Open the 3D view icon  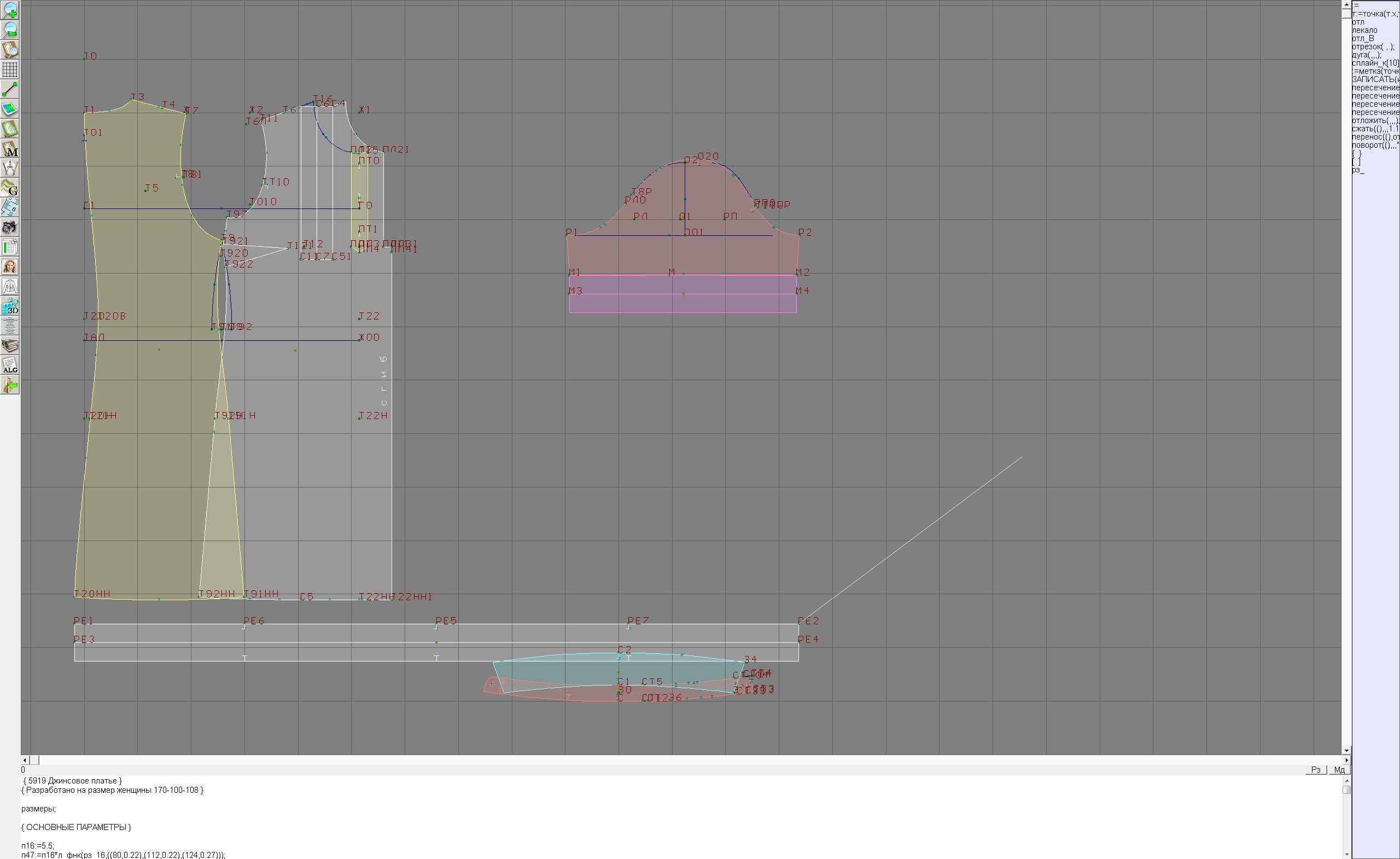click(x=10, y=306)
